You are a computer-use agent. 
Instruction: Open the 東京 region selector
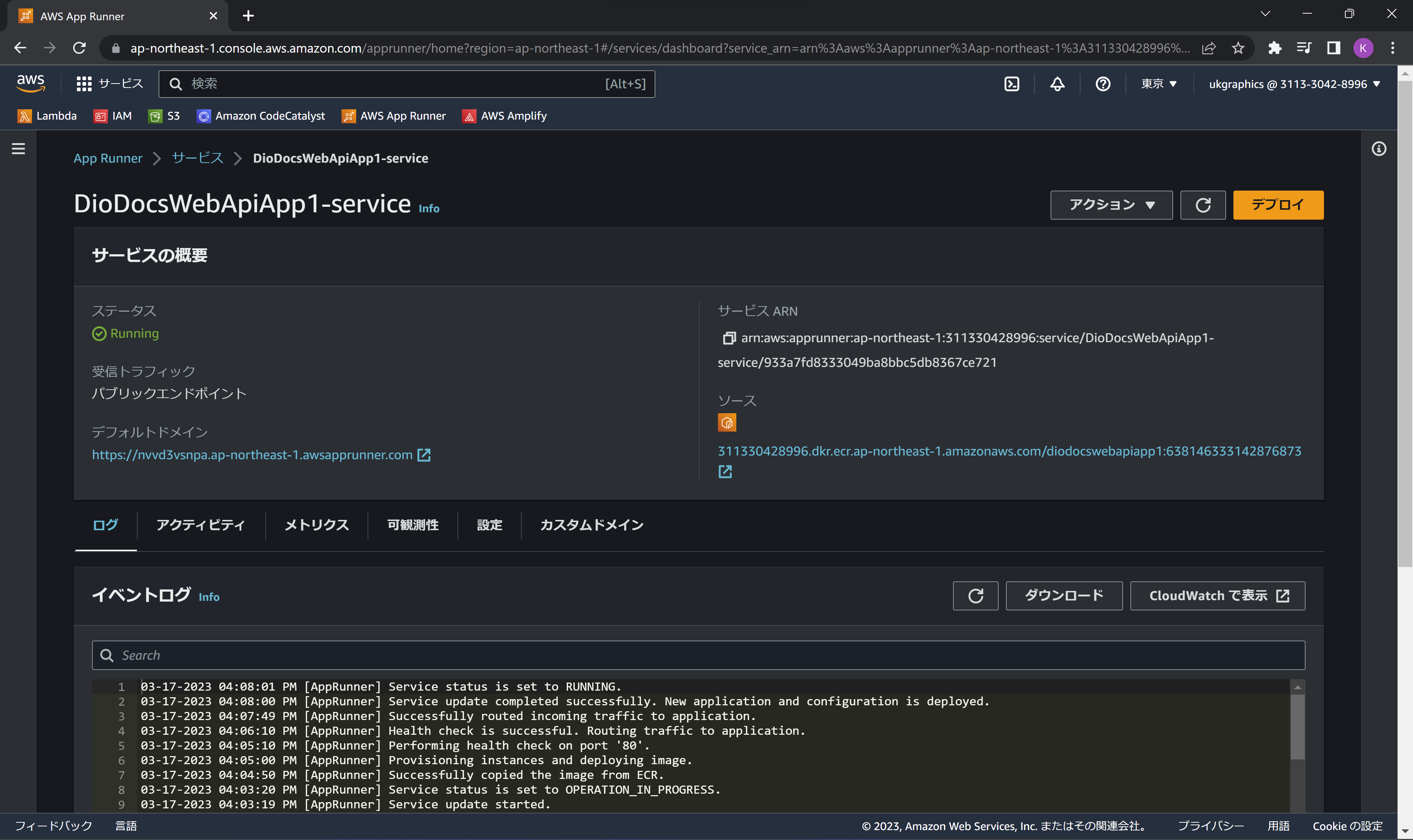pos(1159,84)
